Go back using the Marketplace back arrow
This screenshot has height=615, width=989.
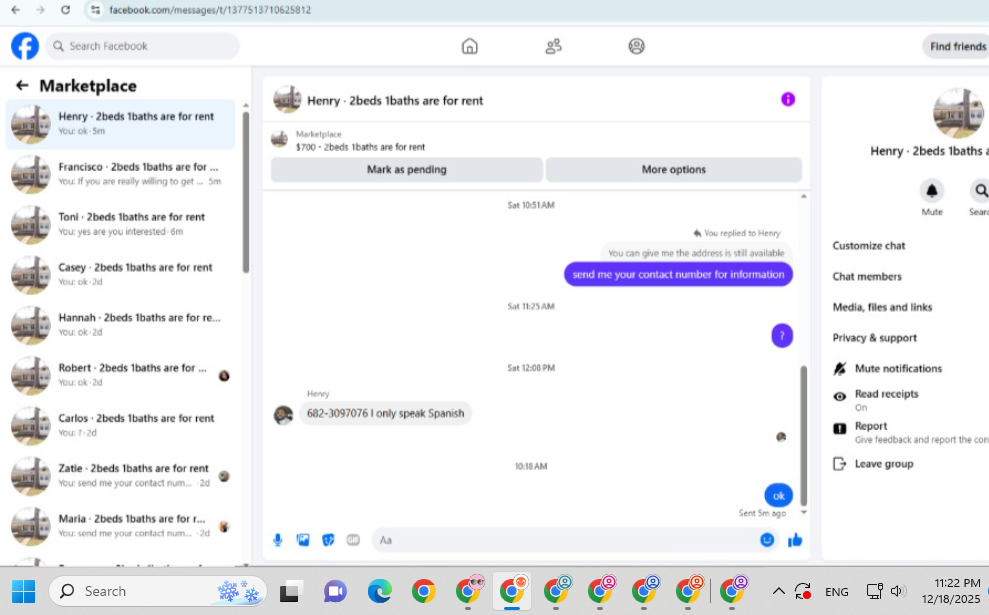click(22, 85)
